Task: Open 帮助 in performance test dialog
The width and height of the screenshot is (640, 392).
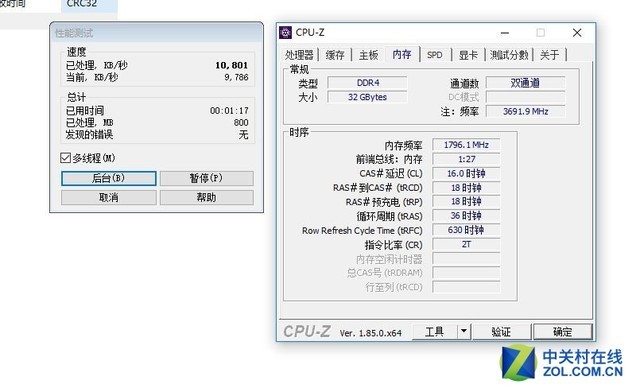Action: pos(207,198)
